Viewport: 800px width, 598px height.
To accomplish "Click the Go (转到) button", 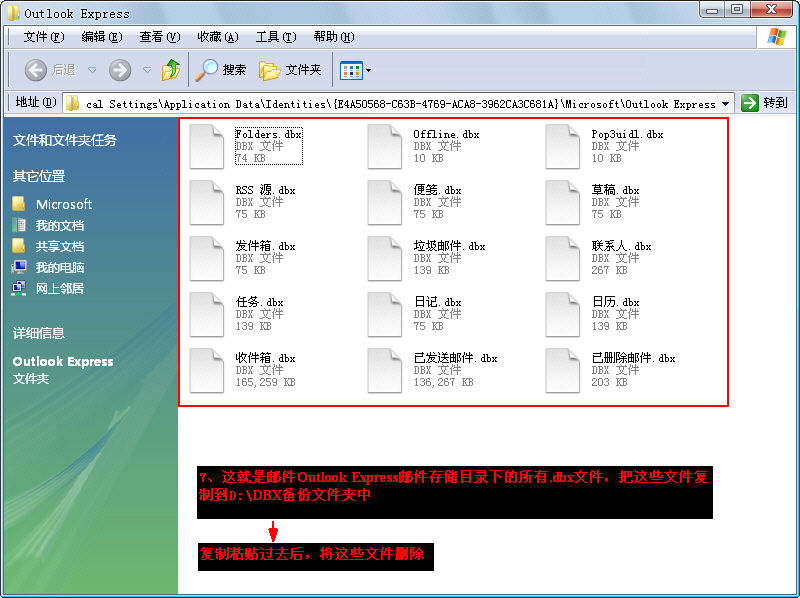I will point(764,103).
